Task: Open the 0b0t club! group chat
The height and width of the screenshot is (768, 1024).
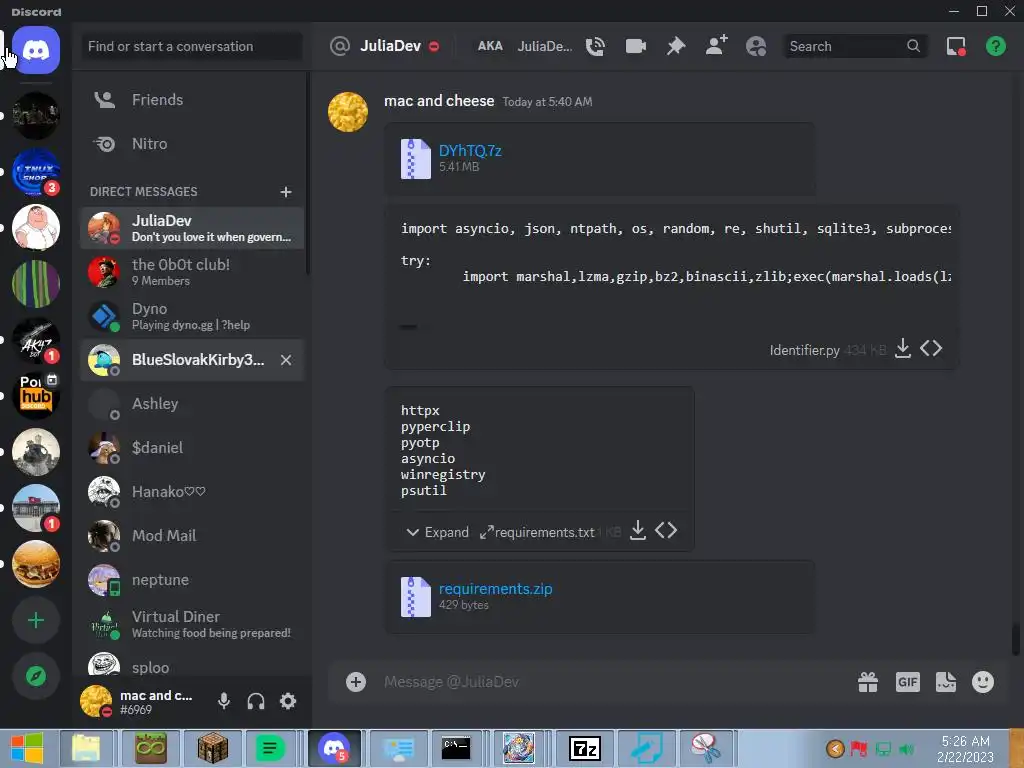Action: [x=192, y=272]
